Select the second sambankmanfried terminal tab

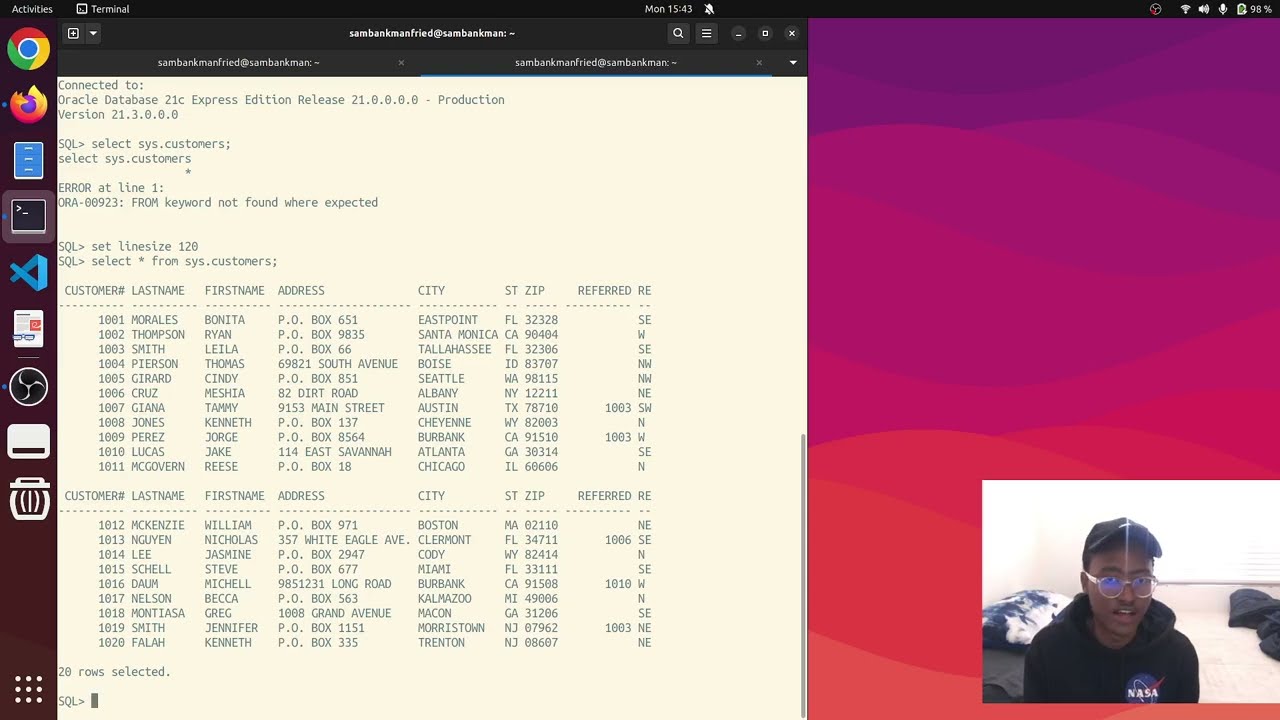[x=596, y=62]
